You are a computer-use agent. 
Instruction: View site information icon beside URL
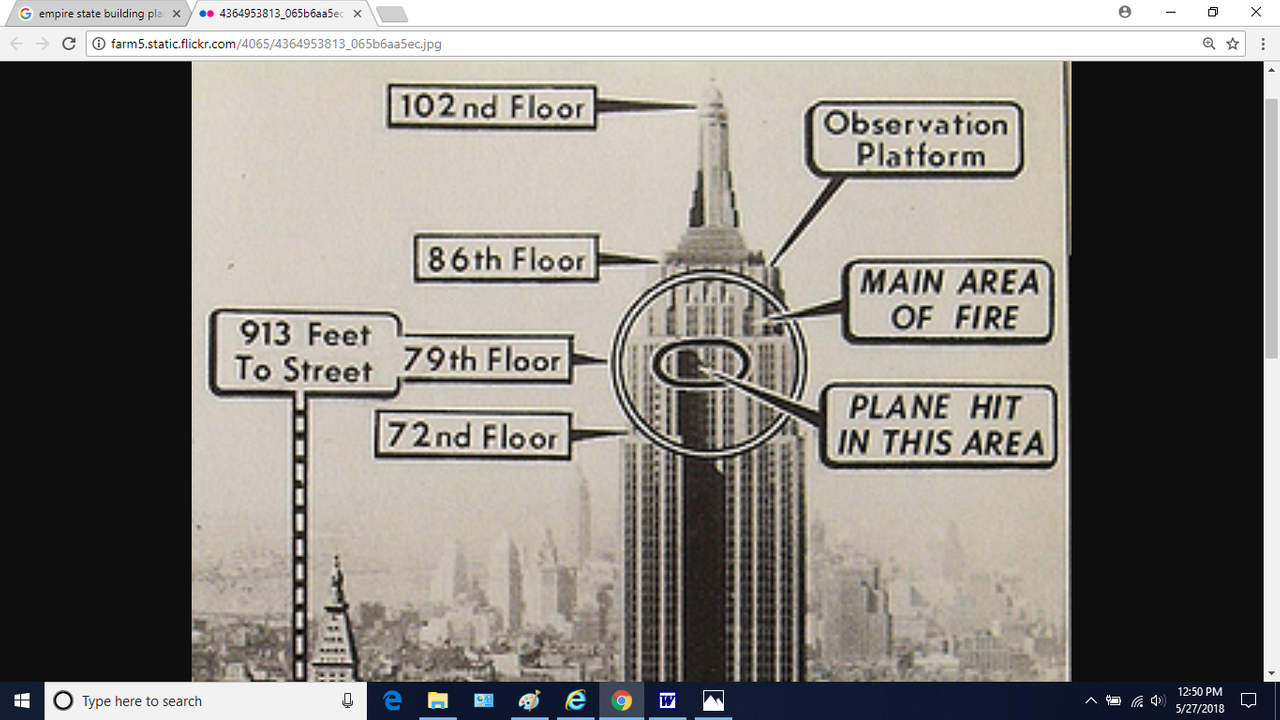pos(98,44)
